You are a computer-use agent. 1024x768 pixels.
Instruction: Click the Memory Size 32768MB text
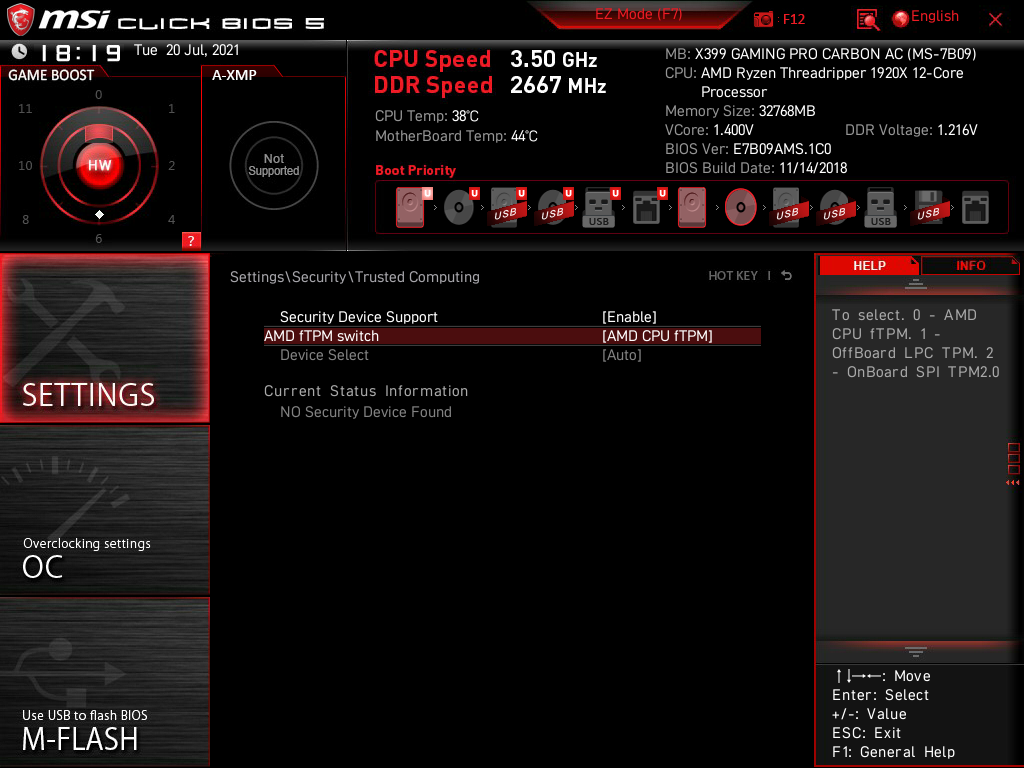tap(740, 111)
